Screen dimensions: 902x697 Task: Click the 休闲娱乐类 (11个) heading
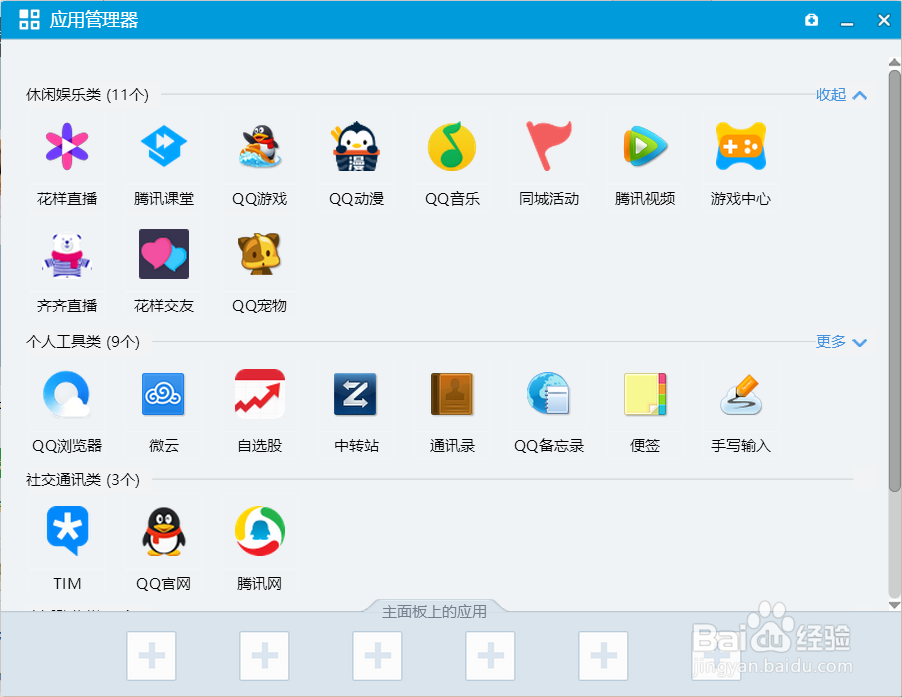click(x=87, y=95)
